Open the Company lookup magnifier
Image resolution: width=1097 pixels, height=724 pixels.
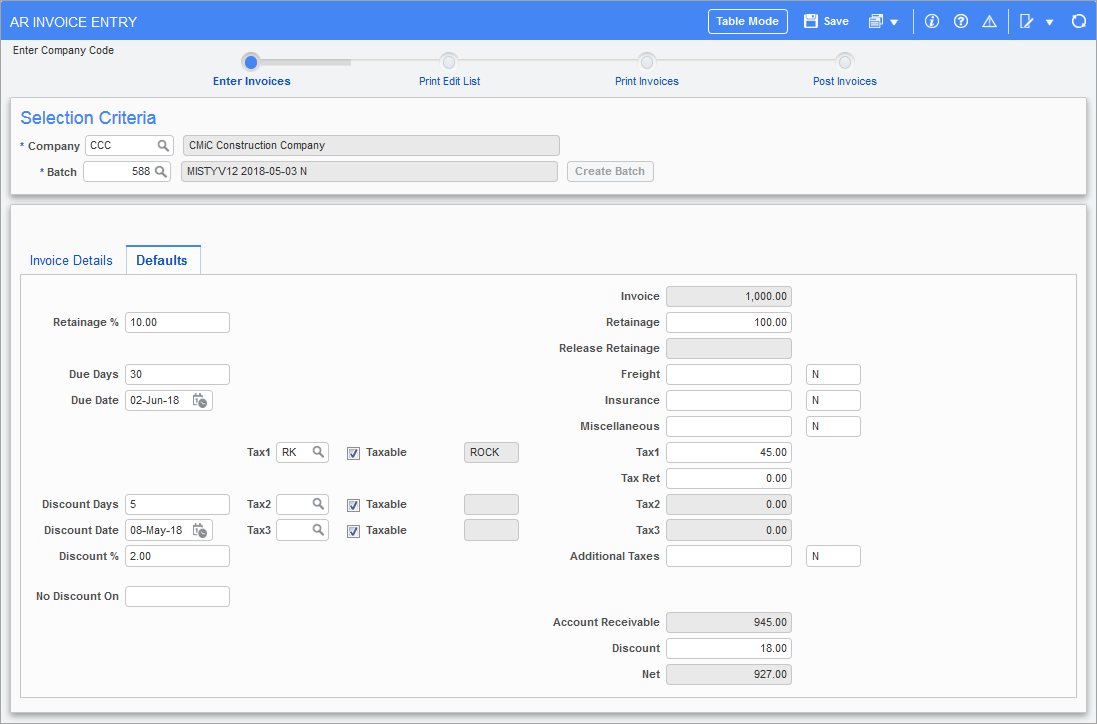click(163, 145)
